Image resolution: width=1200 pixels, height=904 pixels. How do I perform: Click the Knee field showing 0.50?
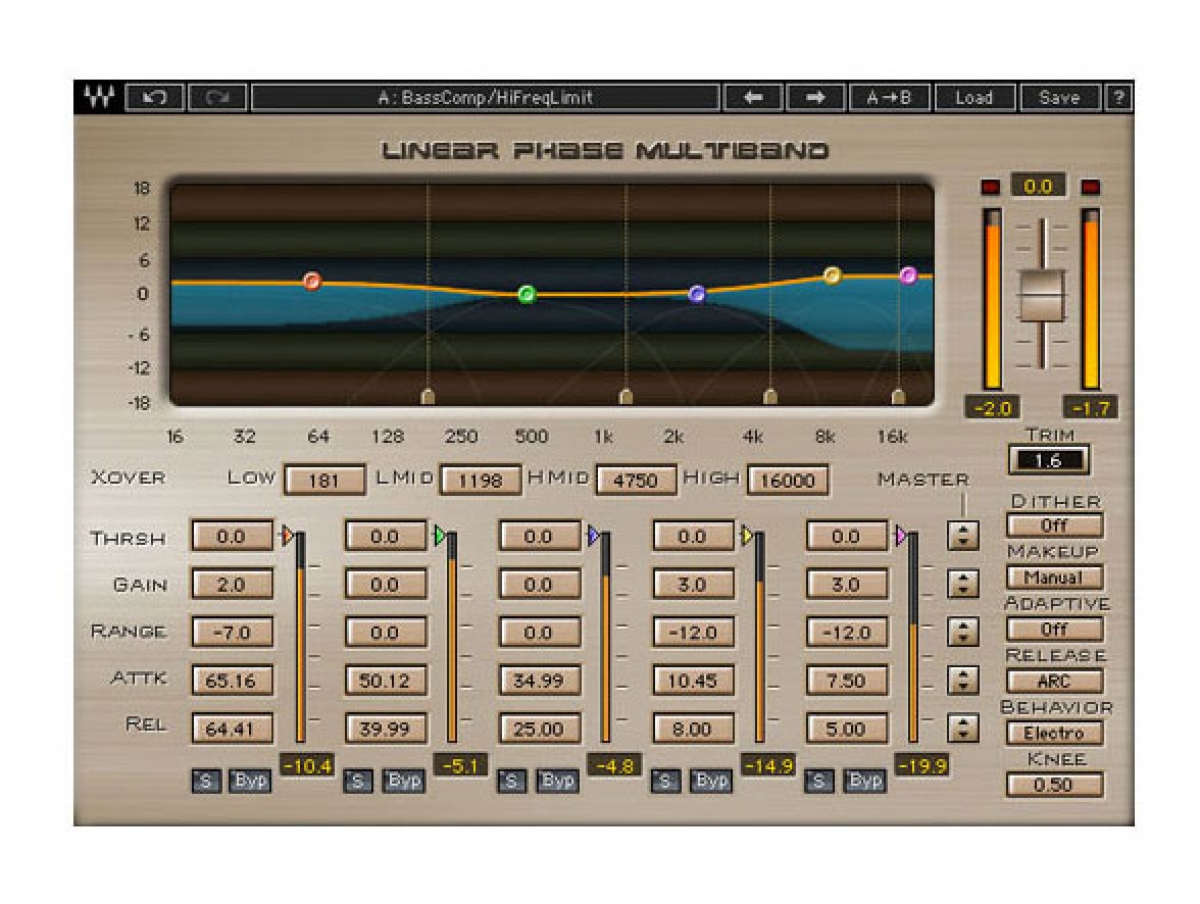[x=1054, y=785]
